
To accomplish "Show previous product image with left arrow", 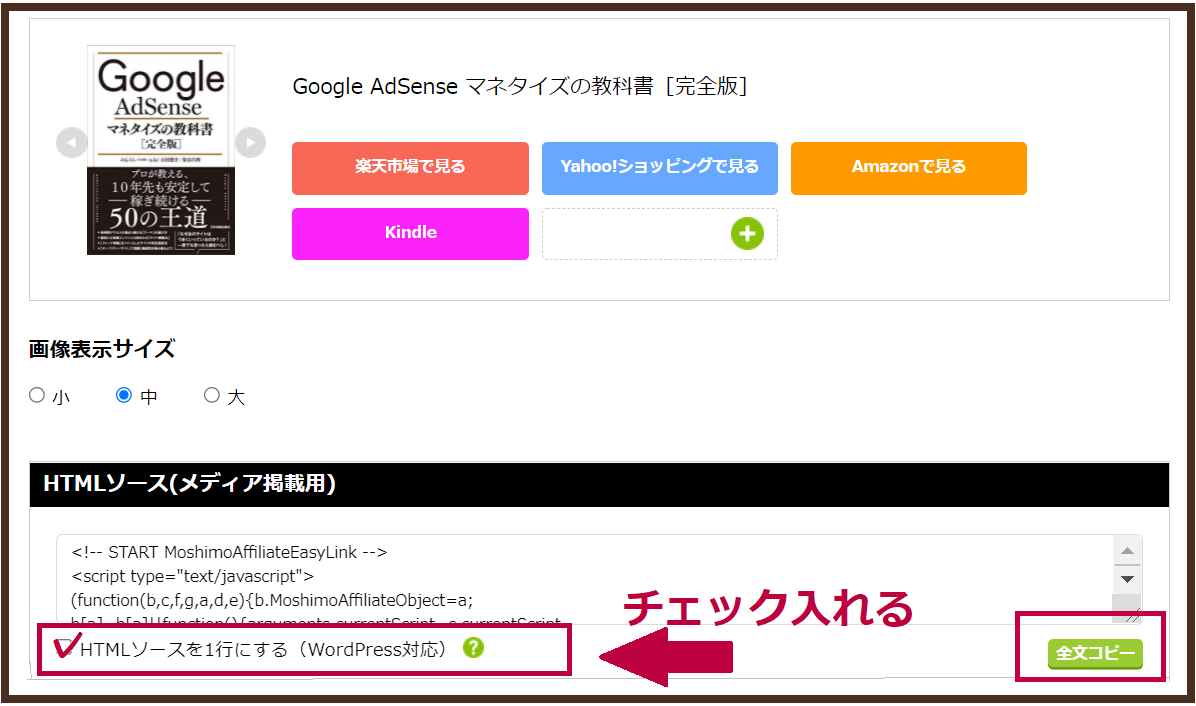I will point(72,143).
